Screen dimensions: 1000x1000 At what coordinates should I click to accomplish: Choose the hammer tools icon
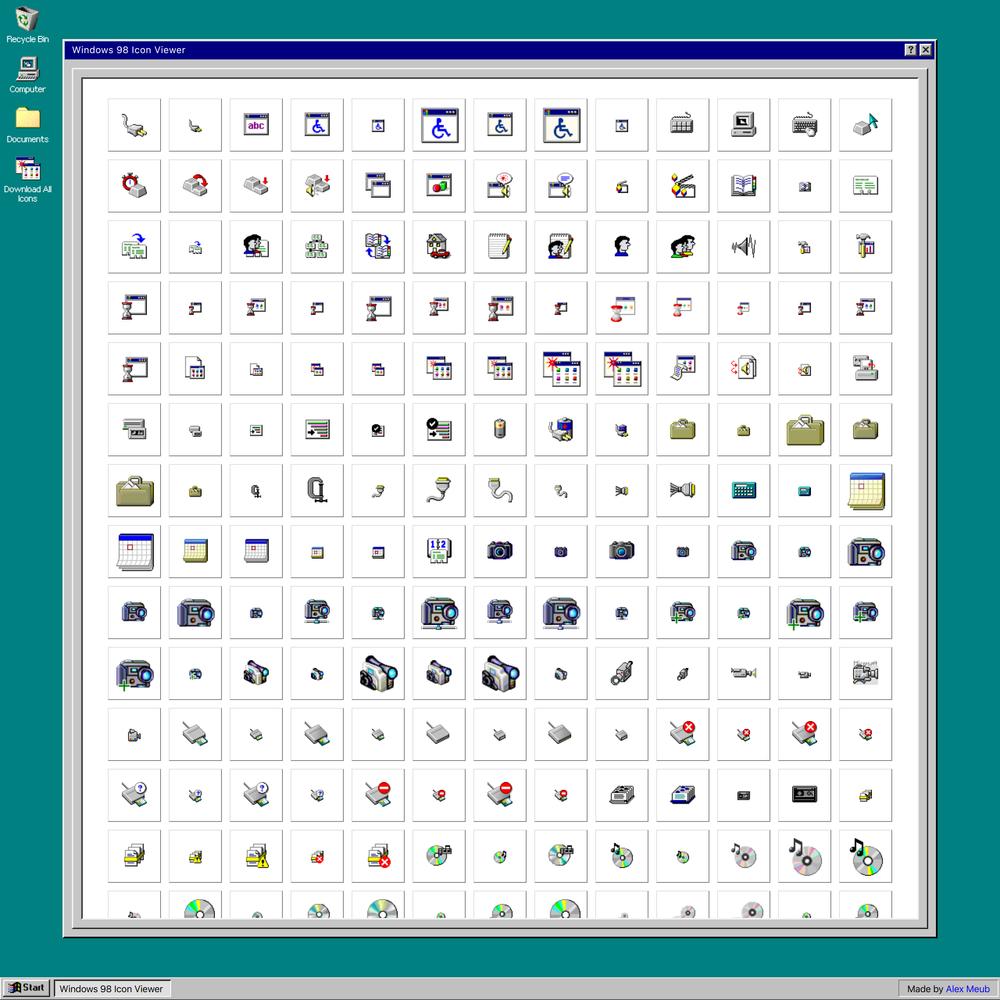point(865,246)
